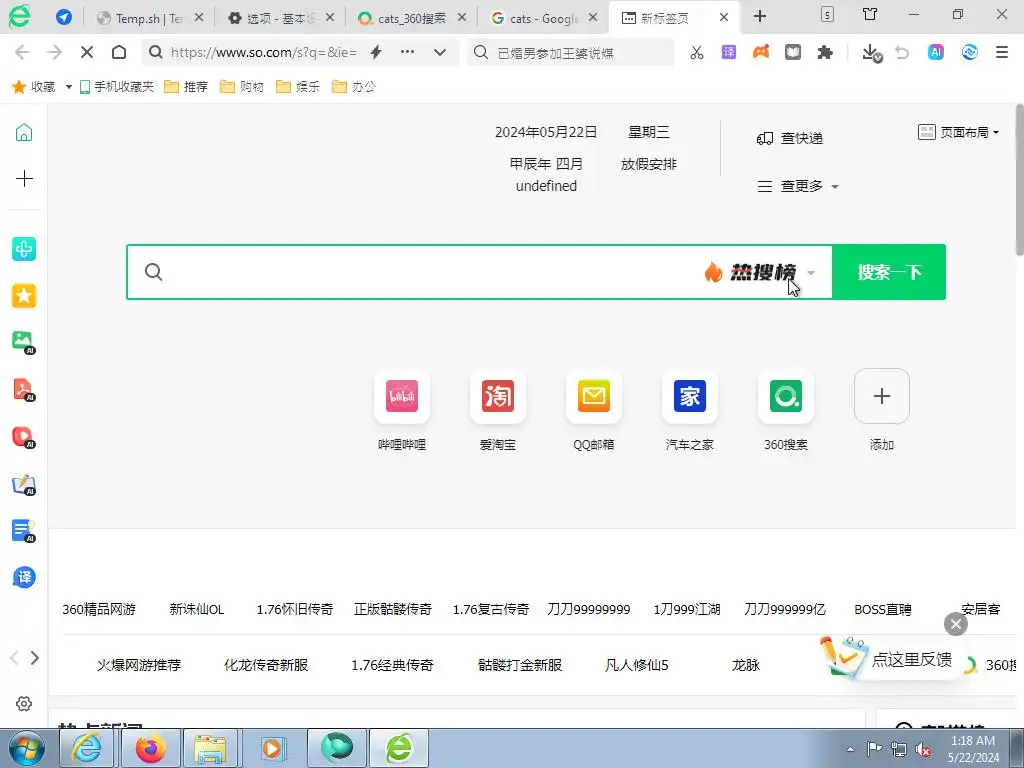The height and width of the screenshot is (768, 1024).
Task: Open the 凡人修仙5 link
Action: coord(637,665)
